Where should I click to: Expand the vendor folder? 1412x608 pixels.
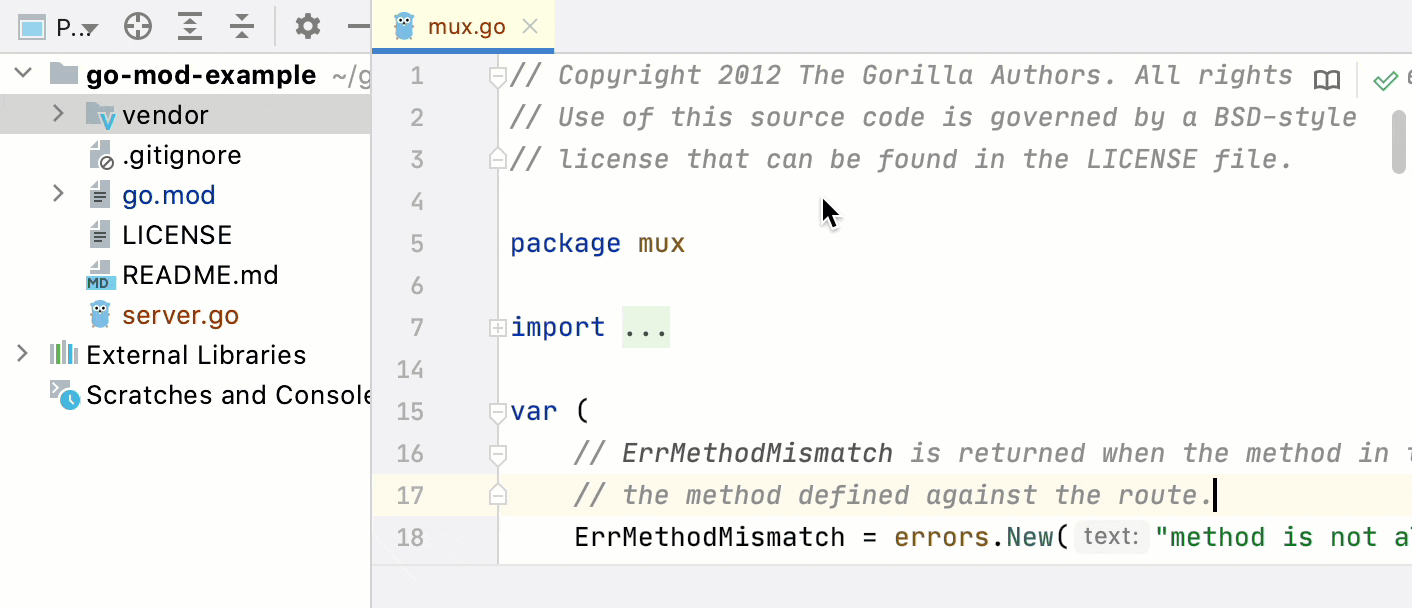[59, 115]
